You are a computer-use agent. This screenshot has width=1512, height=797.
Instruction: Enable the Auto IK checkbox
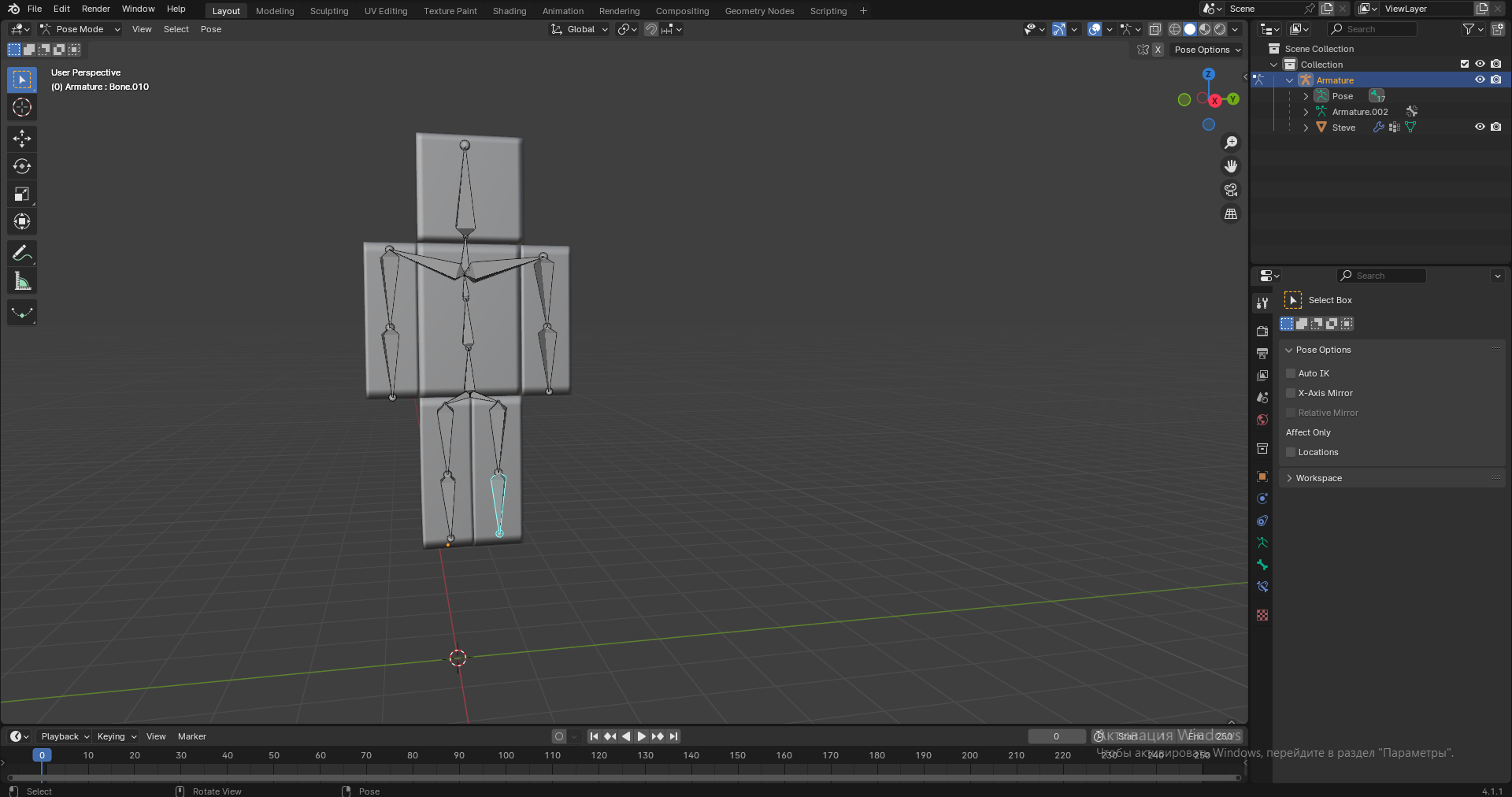click(1291, 373)
